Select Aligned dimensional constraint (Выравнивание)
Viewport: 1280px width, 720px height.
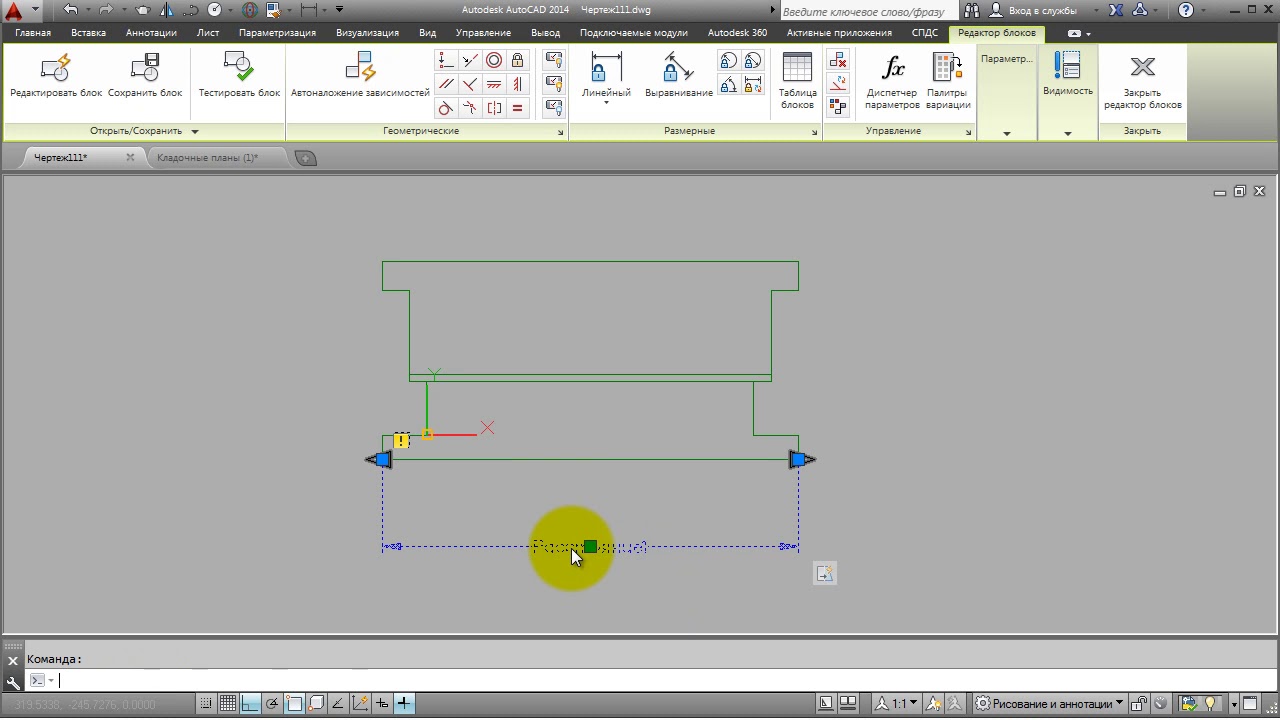coord(678,76)
